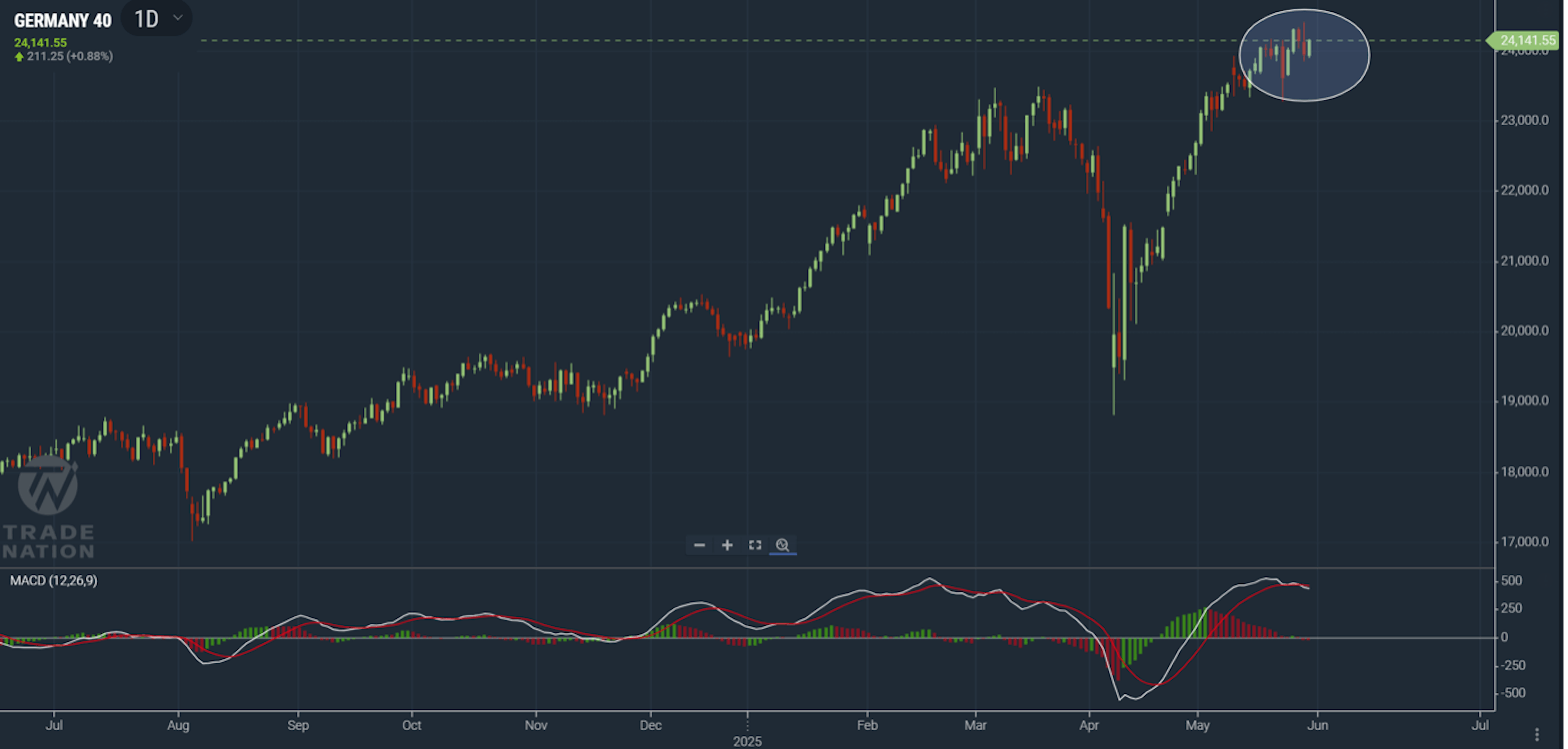Click the 24,141.55 price label on the price axis
This screenshot has height=749, width=1568.
pos(1523,41)
